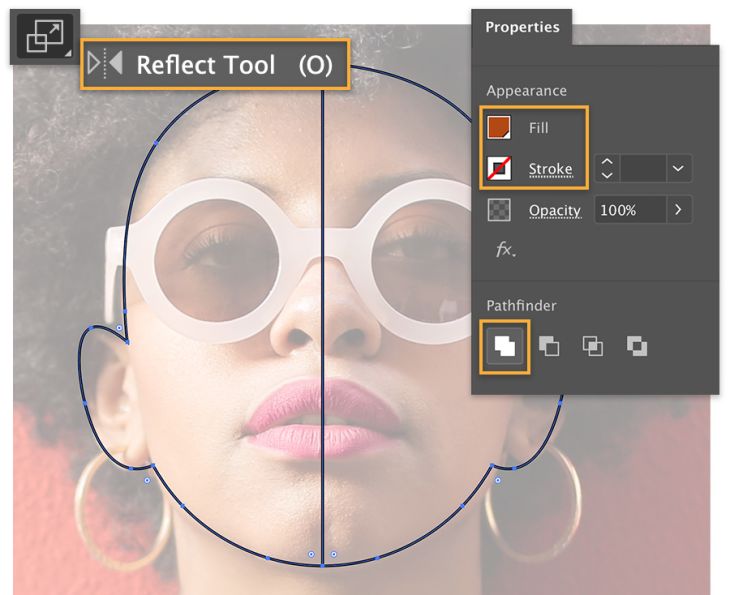Click the stroke weight input field
Image resolution: width=730 pixels, height=595 pixels.
[642, 168]
